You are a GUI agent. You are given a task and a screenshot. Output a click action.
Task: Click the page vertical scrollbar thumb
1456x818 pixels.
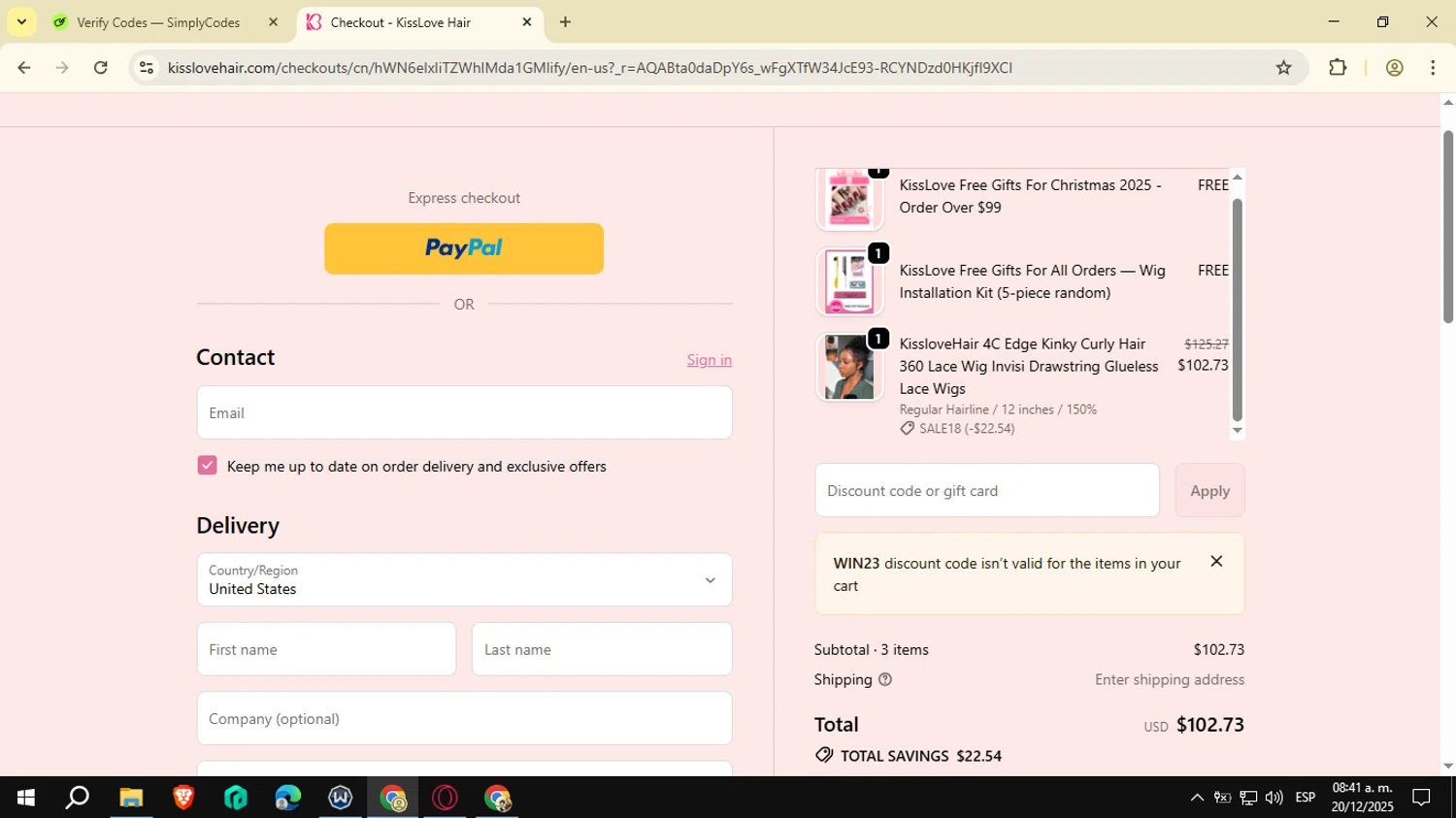pos(1448,225)
